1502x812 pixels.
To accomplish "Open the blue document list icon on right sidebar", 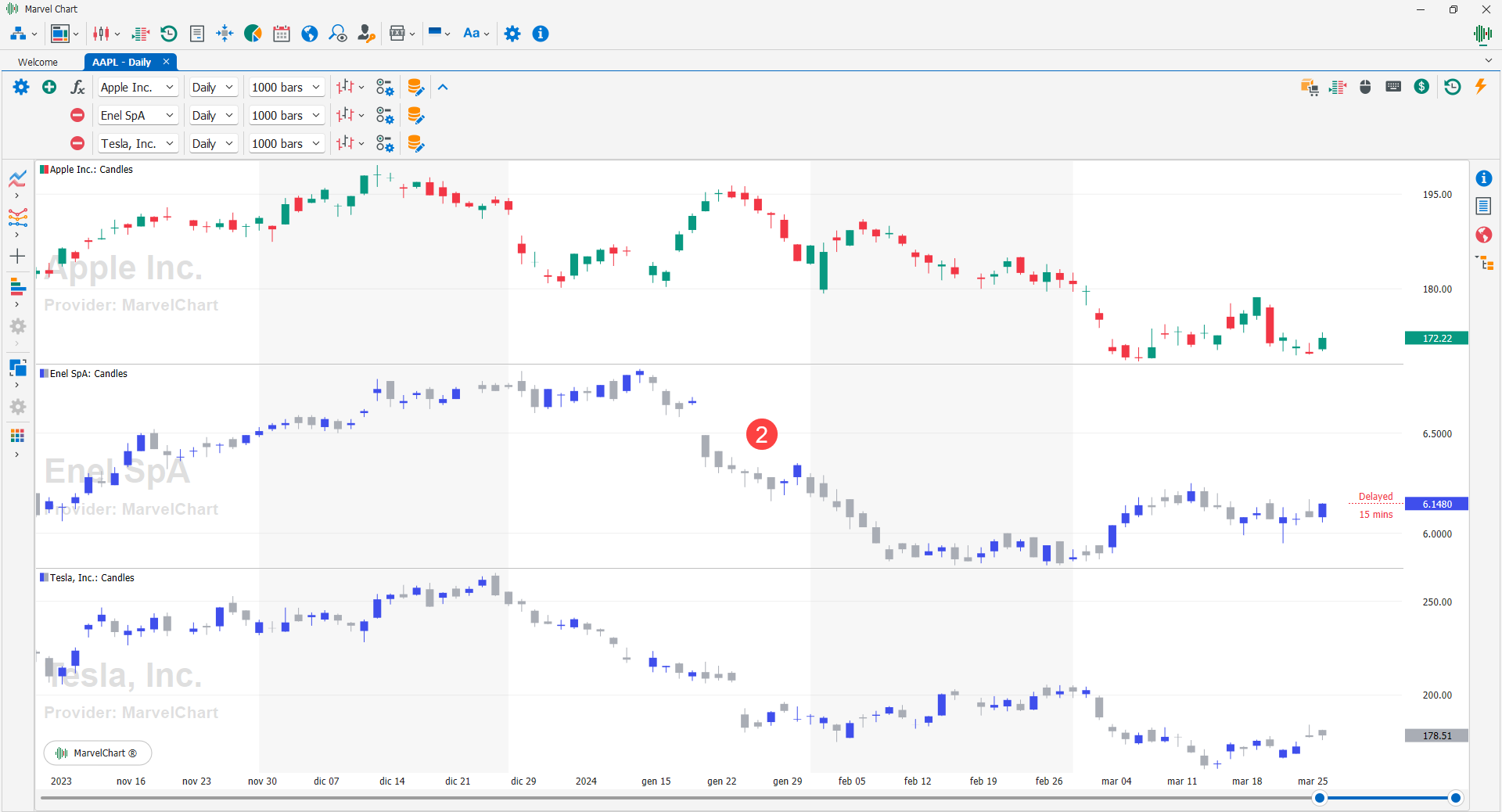I will [1483, 206].
